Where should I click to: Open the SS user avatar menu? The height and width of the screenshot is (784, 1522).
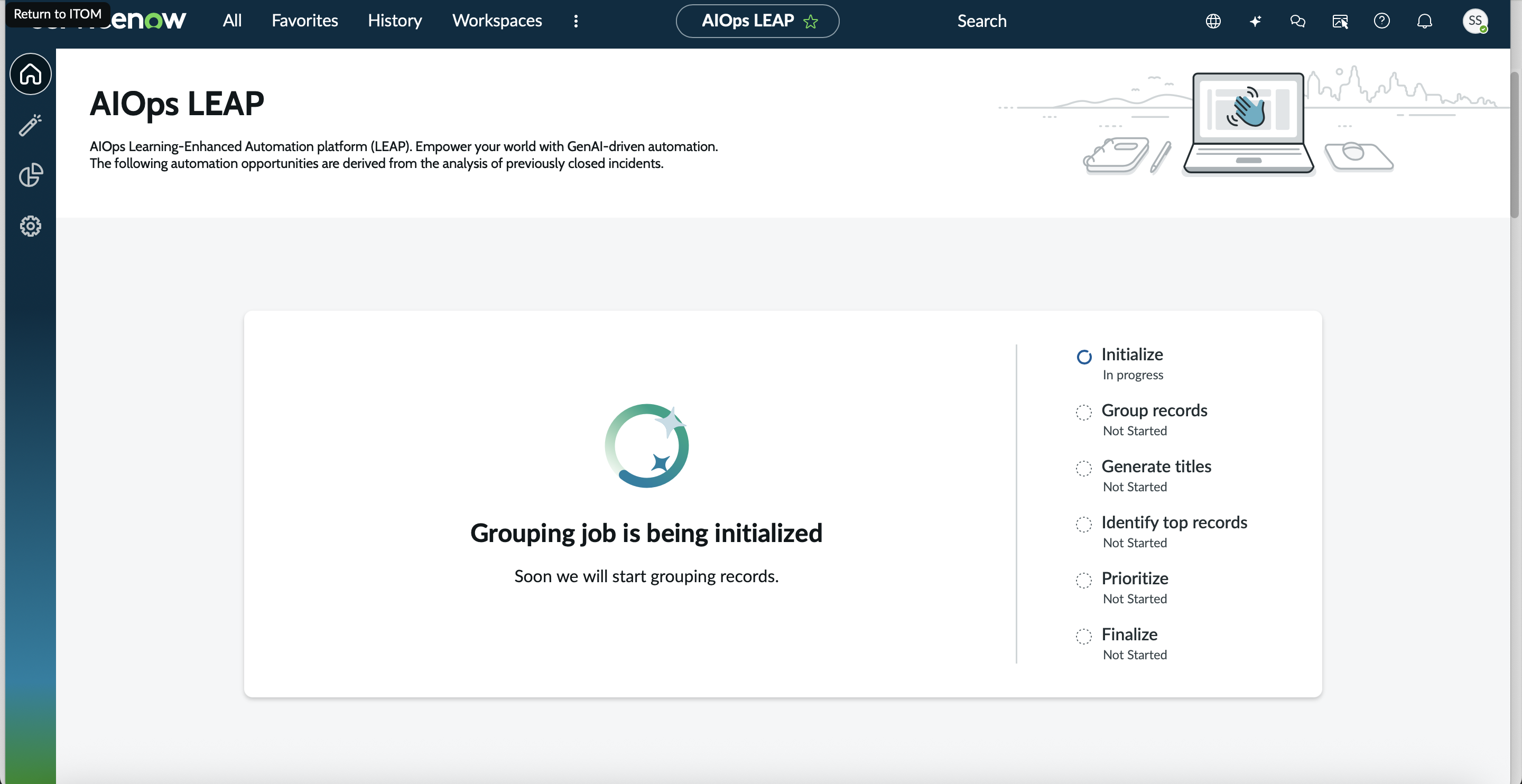(x=1475, y=21)
